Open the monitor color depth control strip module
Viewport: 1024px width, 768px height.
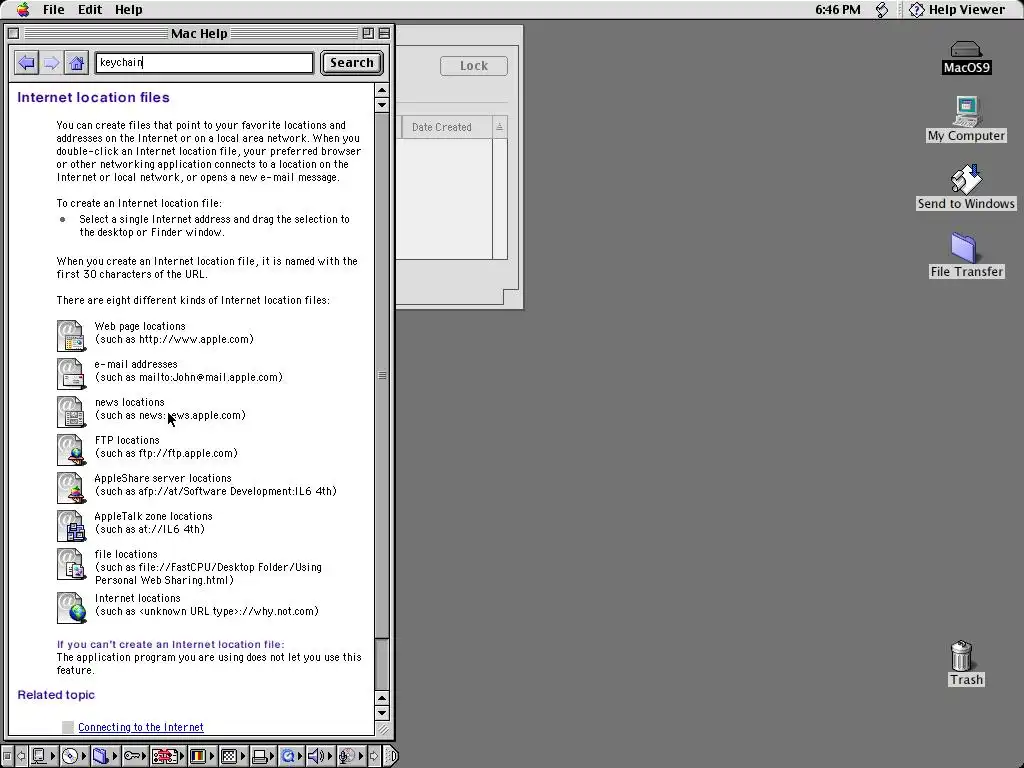pyautogui.click(x=202, y=756)
